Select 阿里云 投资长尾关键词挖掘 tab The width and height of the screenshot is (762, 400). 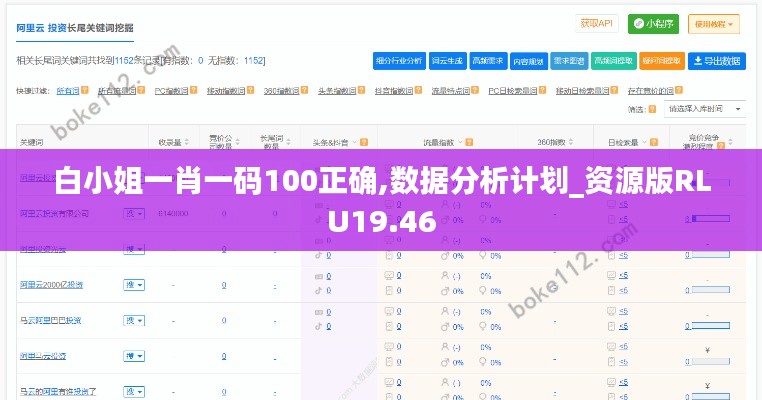point(75,28)
